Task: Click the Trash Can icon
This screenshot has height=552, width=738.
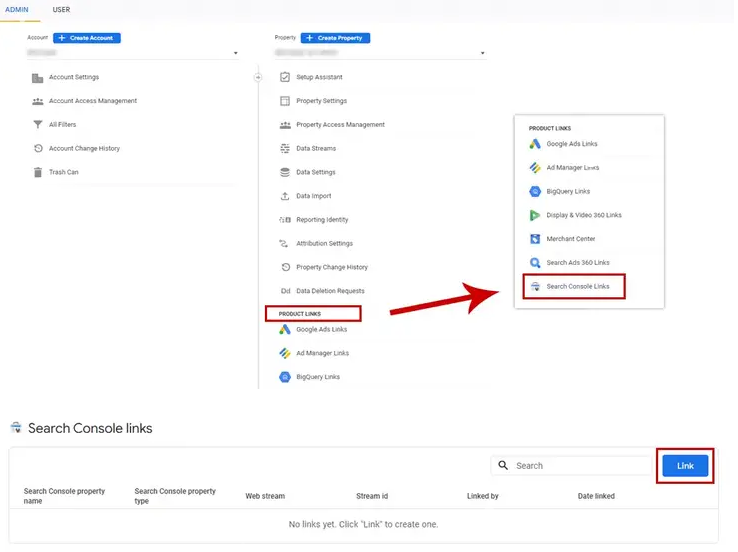Action: click(x=38, y=172)
